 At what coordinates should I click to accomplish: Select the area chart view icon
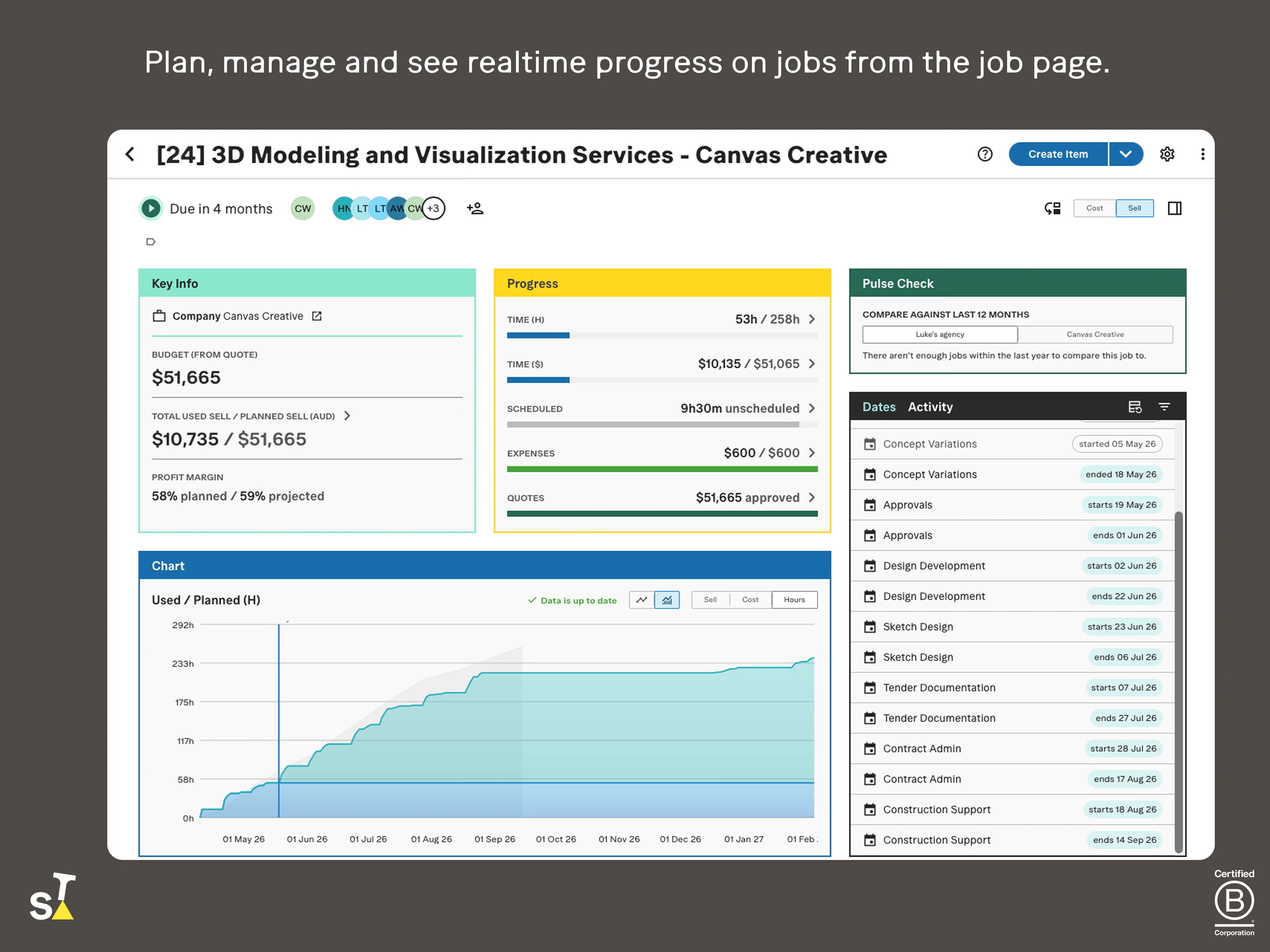tap(667, 600)
